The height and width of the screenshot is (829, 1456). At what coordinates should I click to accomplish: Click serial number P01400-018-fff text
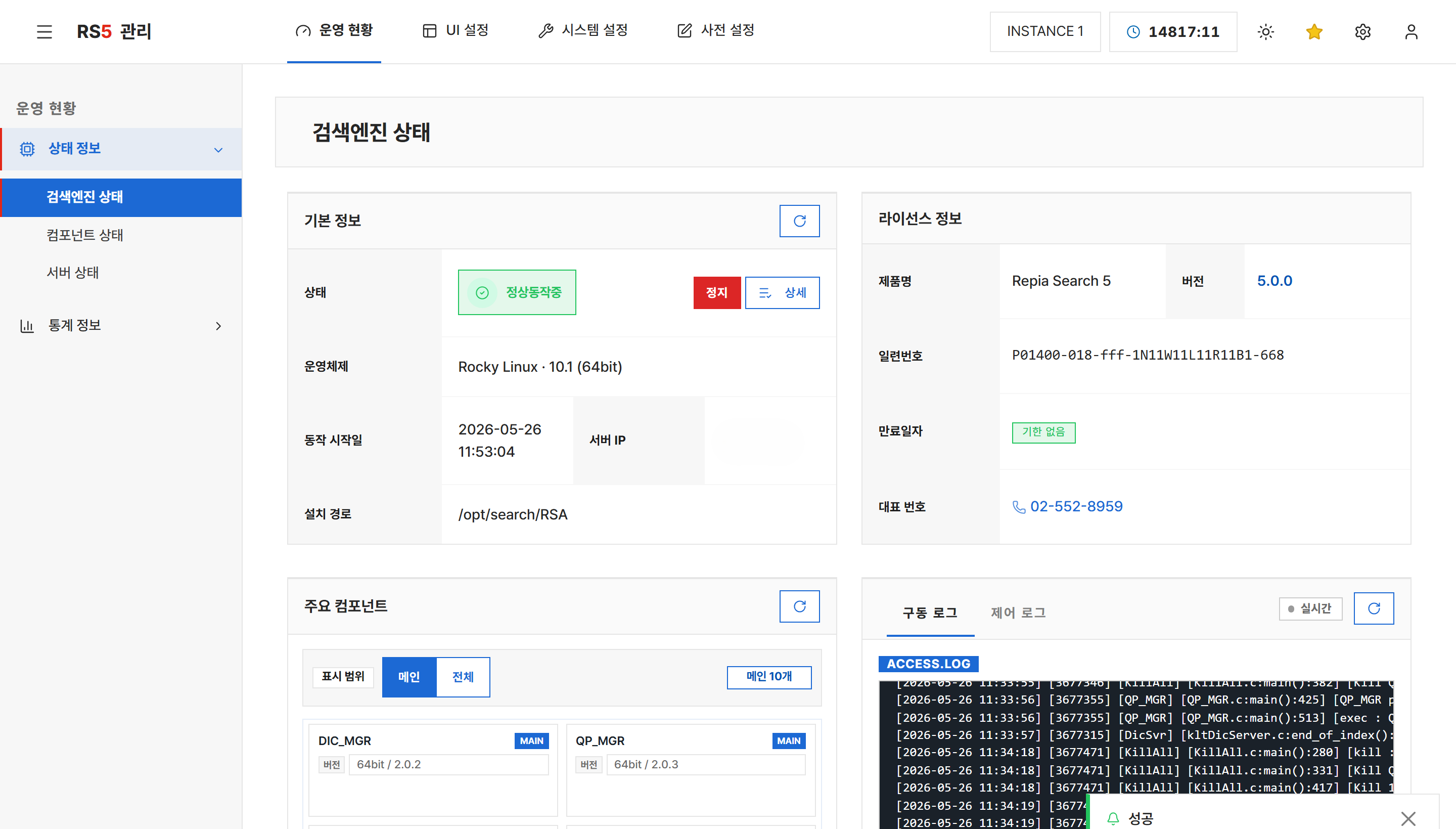[x=1148, y=355]
